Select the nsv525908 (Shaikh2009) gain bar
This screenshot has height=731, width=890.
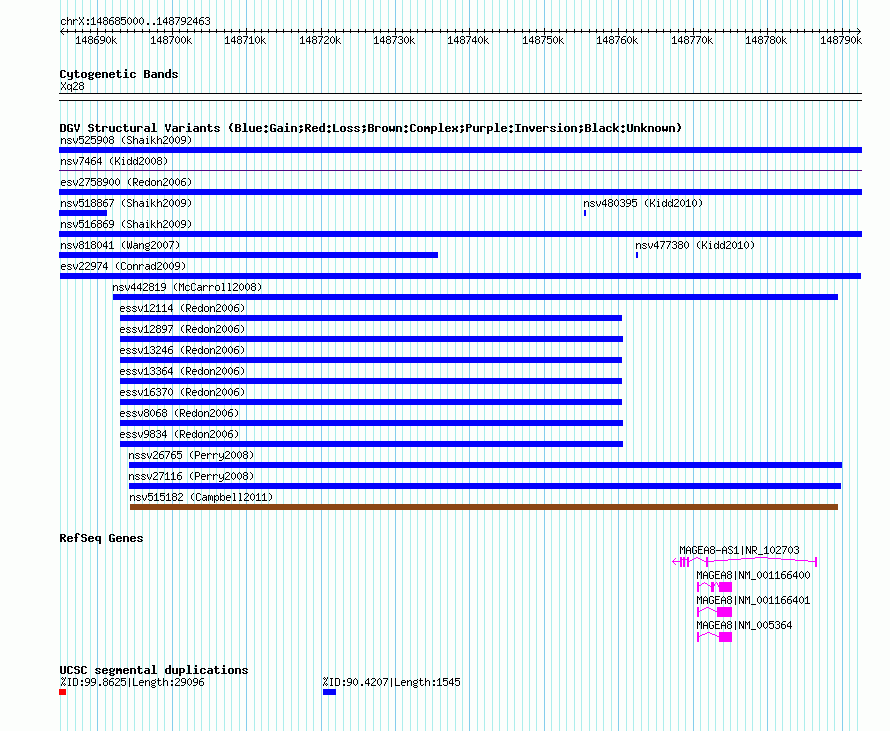pos(460,150)
